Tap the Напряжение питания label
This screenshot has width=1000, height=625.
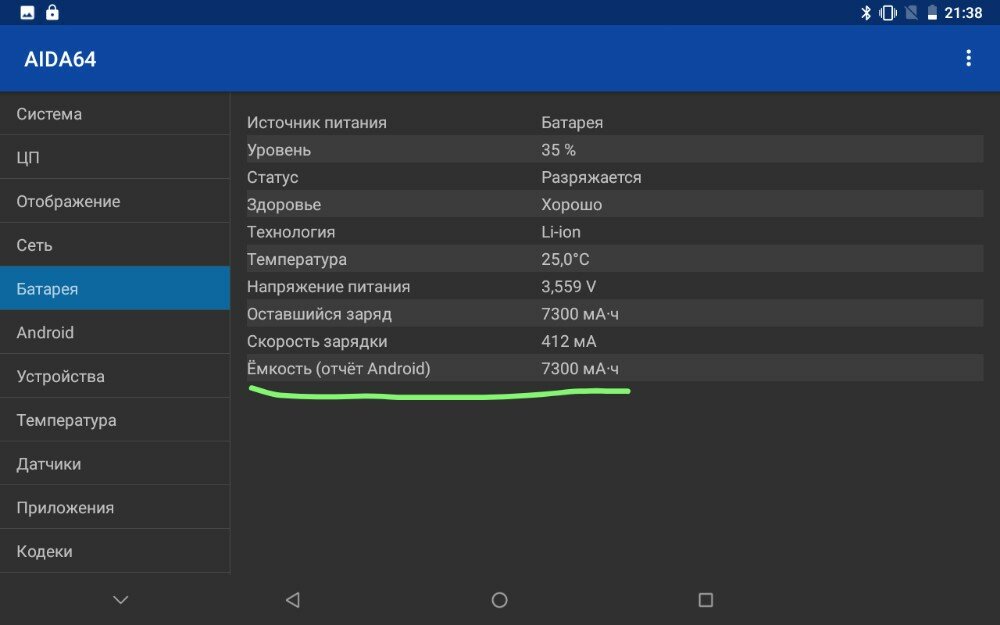tap(328, 287)
